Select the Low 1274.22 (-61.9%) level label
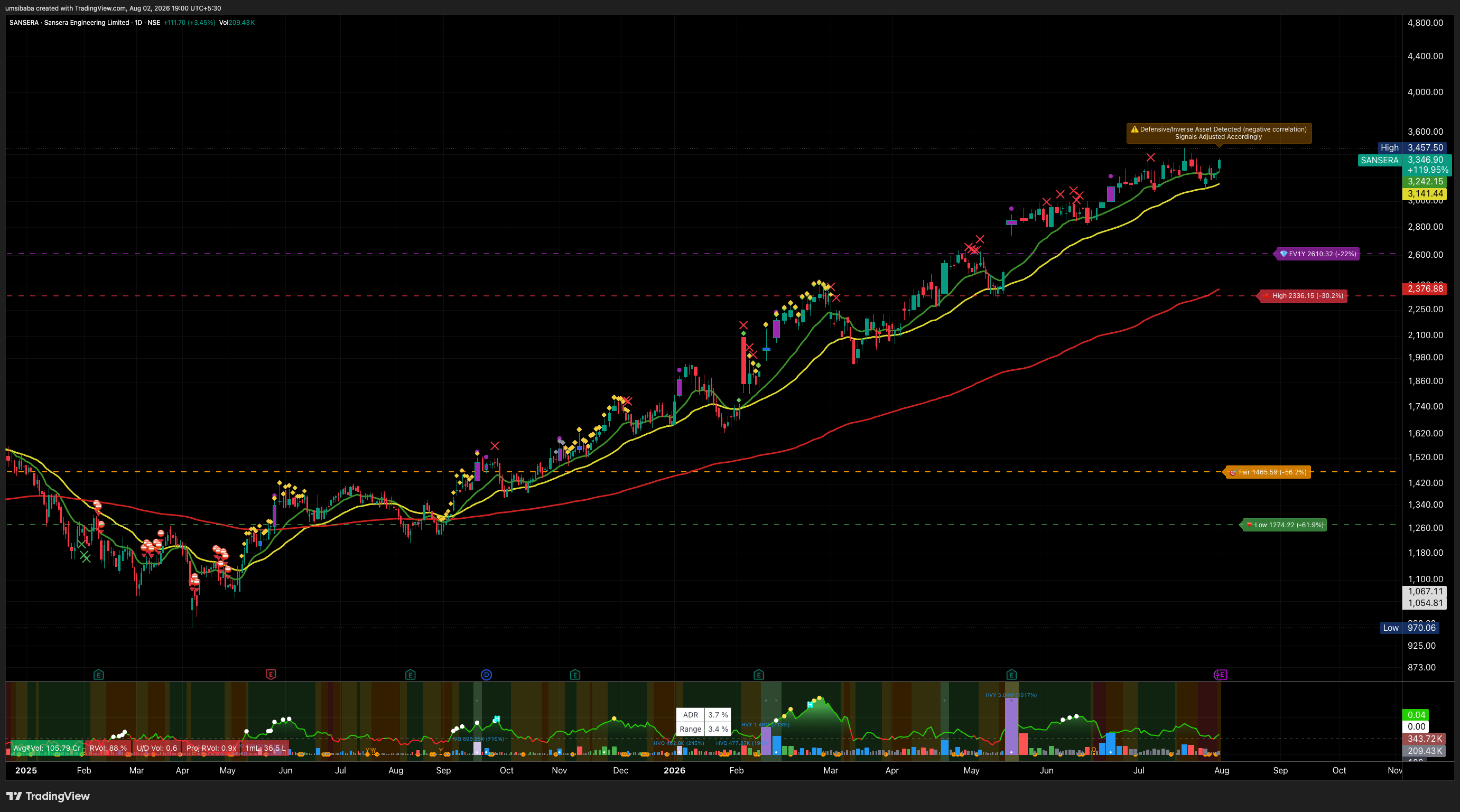The height and width of the screenshot is (812, 1460). (x=1284, y=525)
